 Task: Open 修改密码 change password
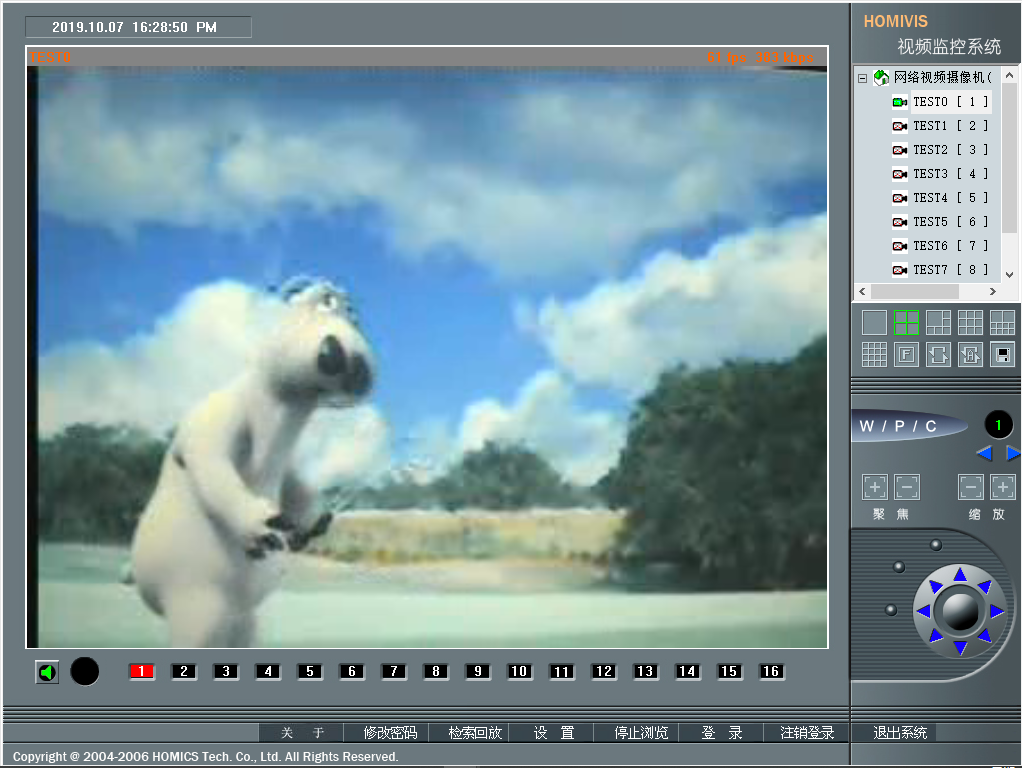tap(390, 733)
